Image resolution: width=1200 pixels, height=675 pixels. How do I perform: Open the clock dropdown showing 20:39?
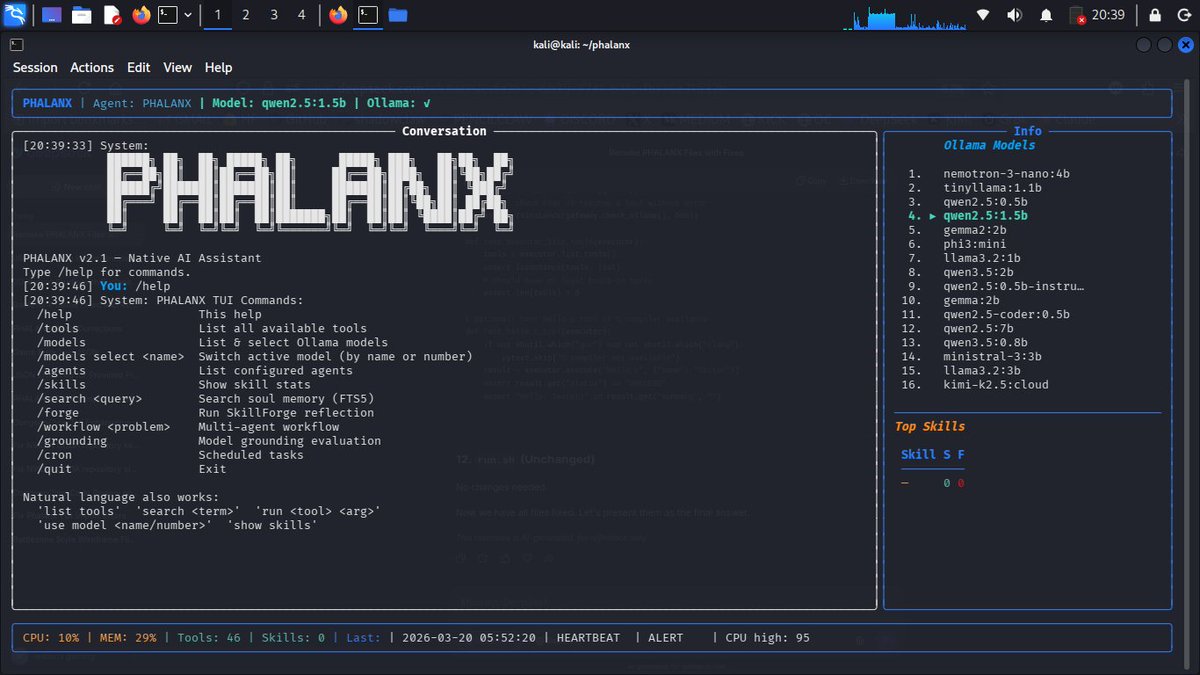coord(1109,14)
